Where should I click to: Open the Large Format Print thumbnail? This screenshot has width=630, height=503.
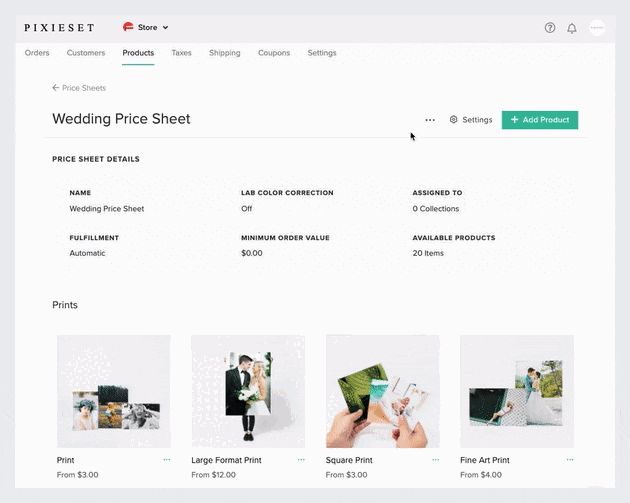coord(248,391)
